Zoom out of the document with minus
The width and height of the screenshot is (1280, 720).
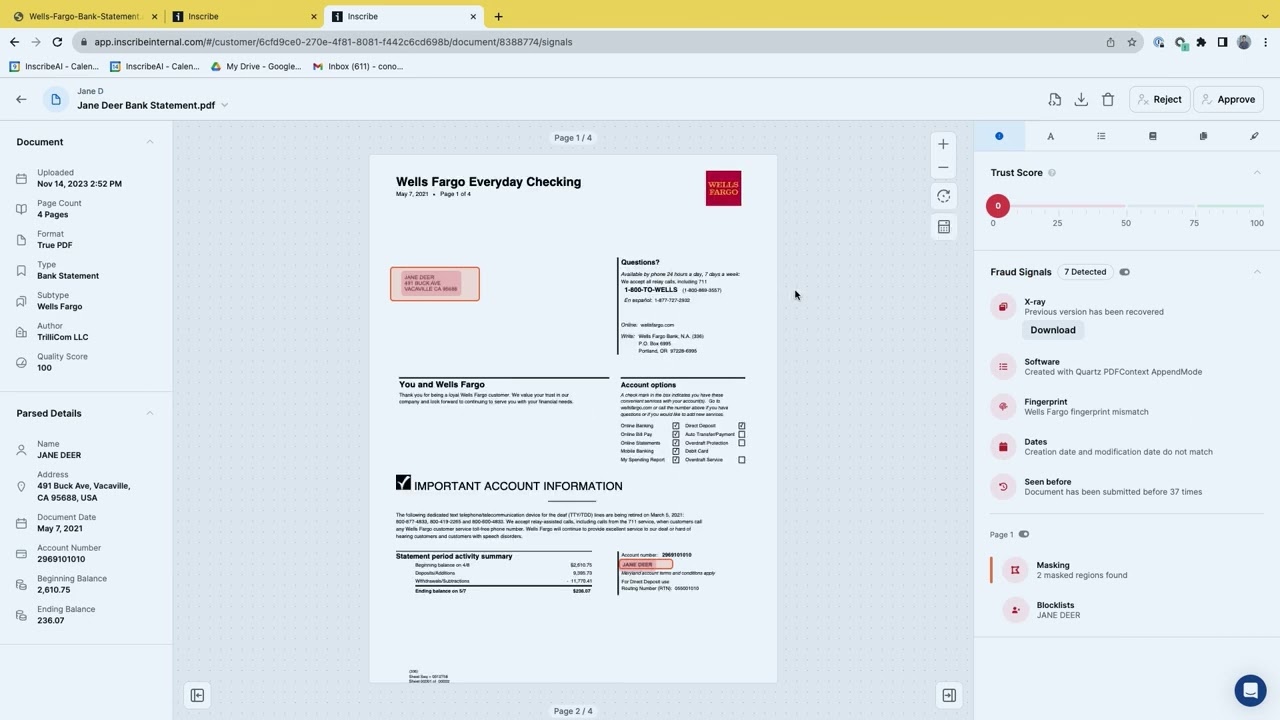943,168
